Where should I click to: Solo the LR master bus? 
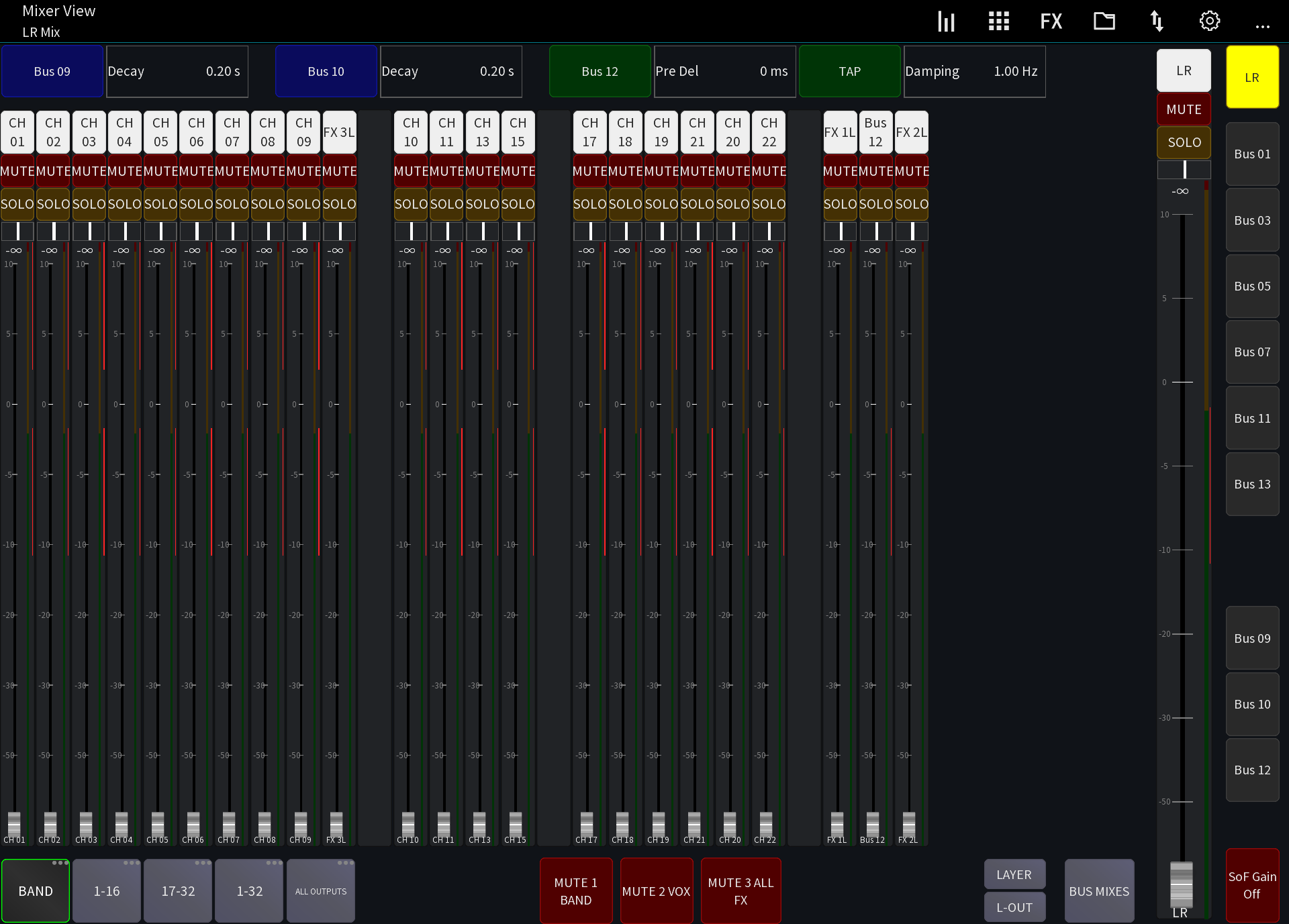1184,142
